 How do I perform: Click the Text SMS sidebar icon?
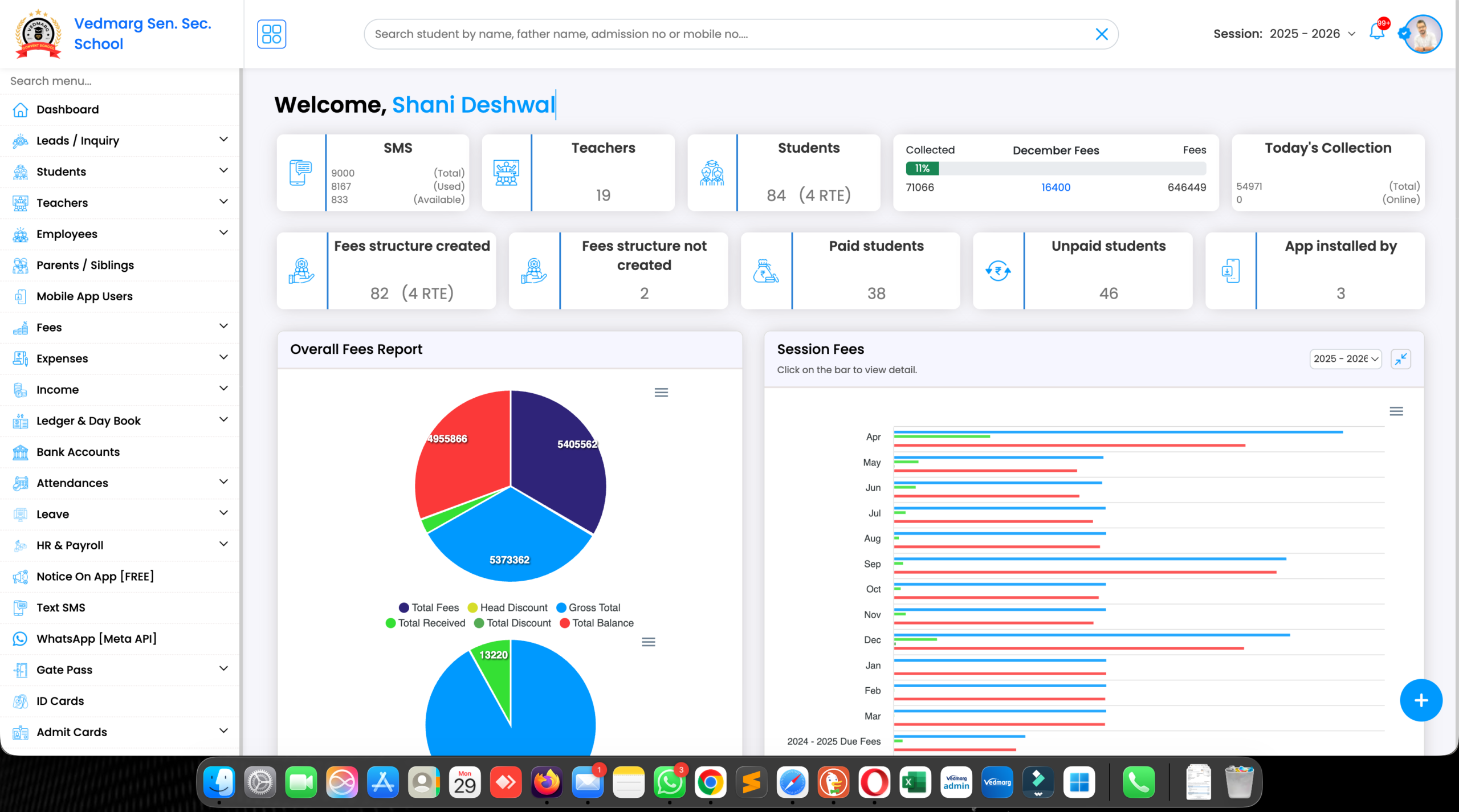[21, 607]
